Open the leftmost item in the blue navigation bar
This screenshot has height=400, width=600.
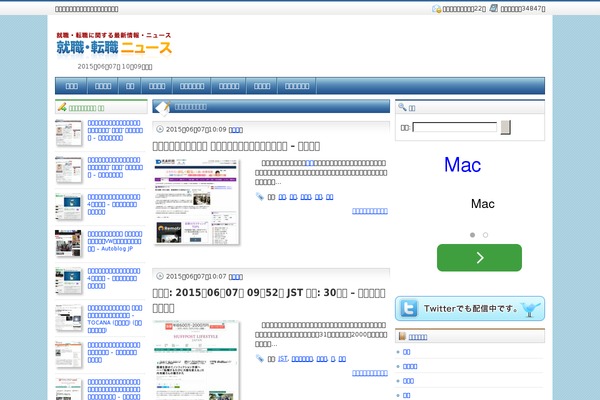71,86
